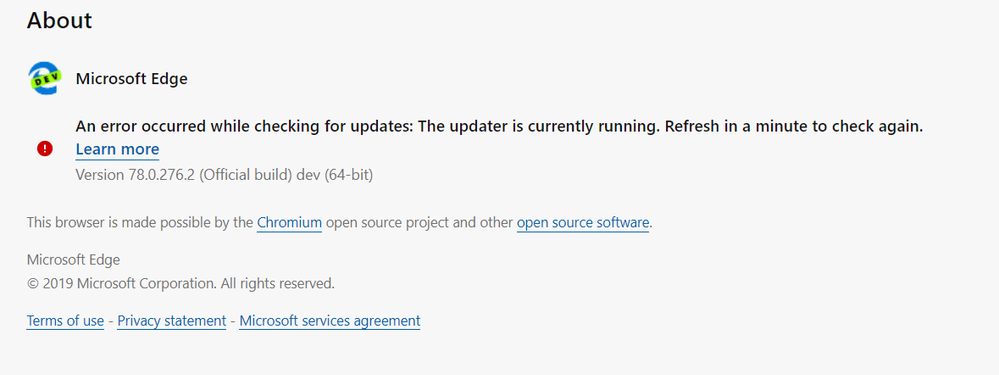This screenshot has height=375, width=999.
Task: Open the Microsoft services agreement link
Action: click(x=329, y=321)
